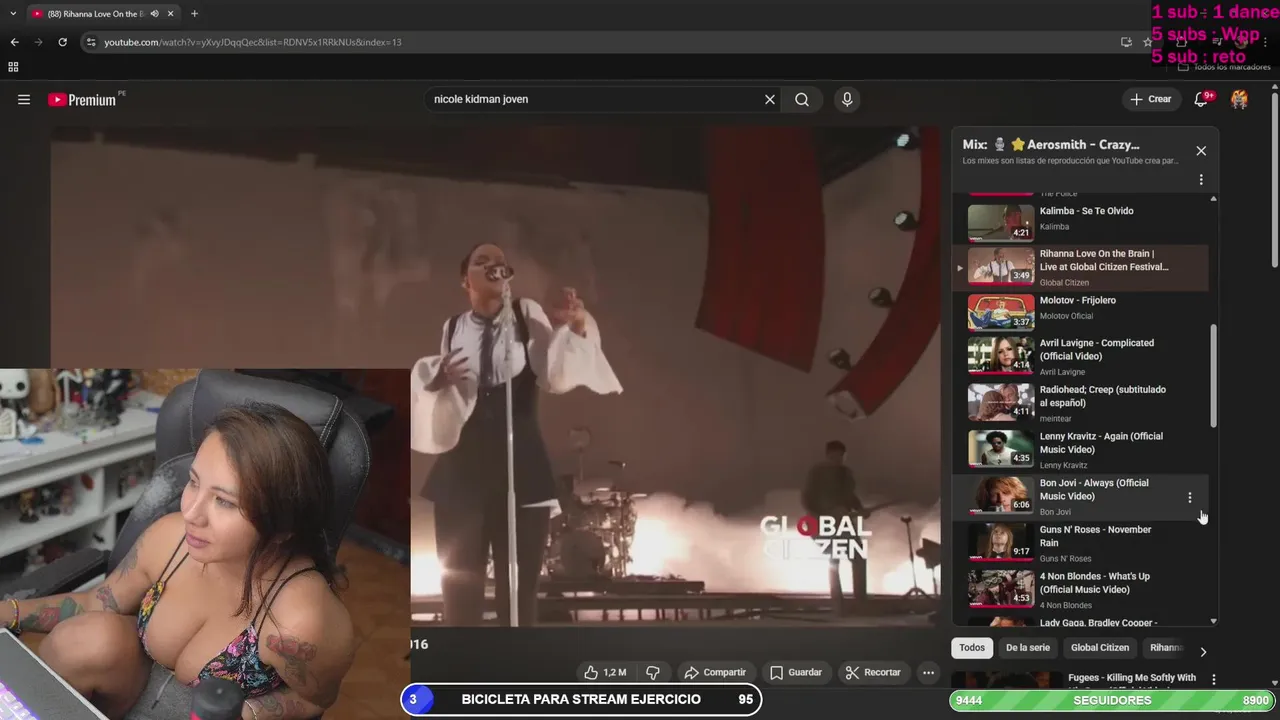The image size is (1280, 720).
Task: Open the tab search dropdown arrow
Action: coord(12,14)
